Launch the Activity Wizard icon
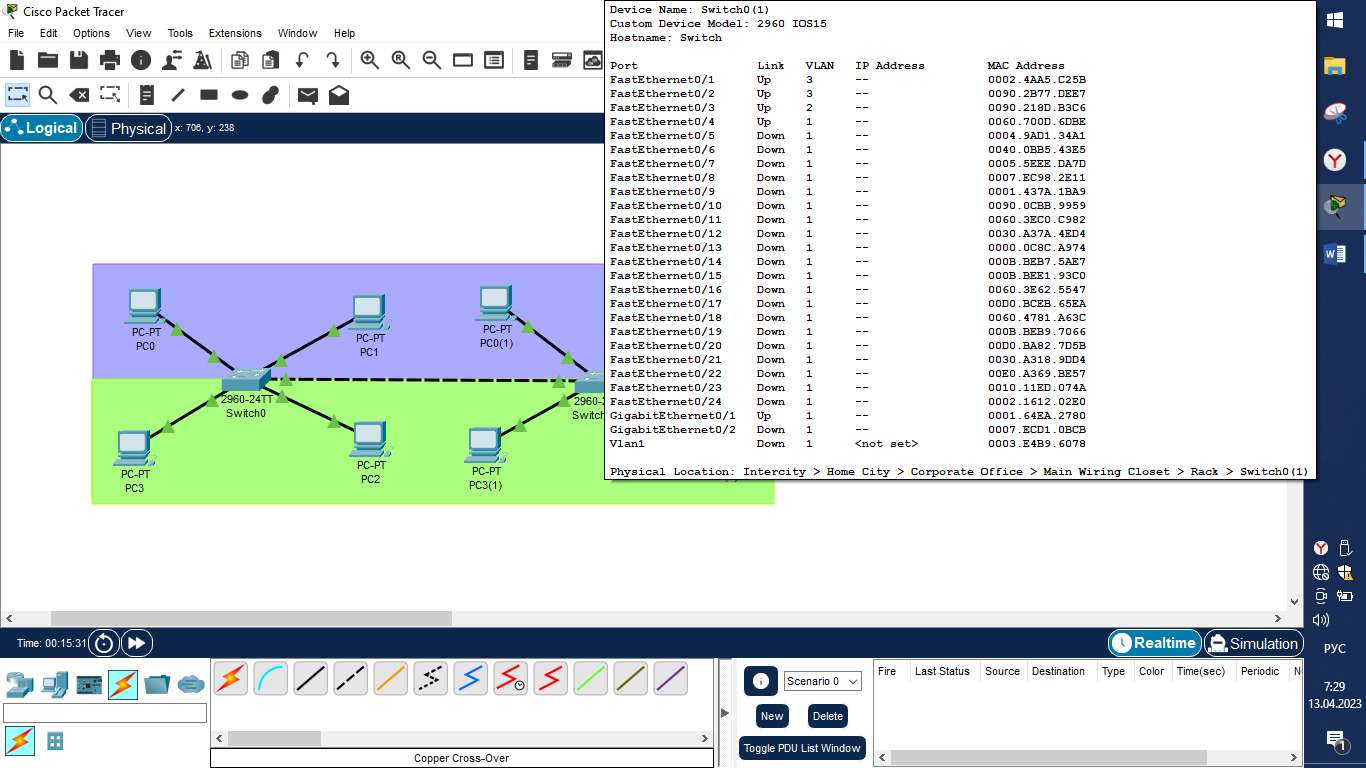The height and width of the screenshot is (768, 1366). [x=202, y=60]
